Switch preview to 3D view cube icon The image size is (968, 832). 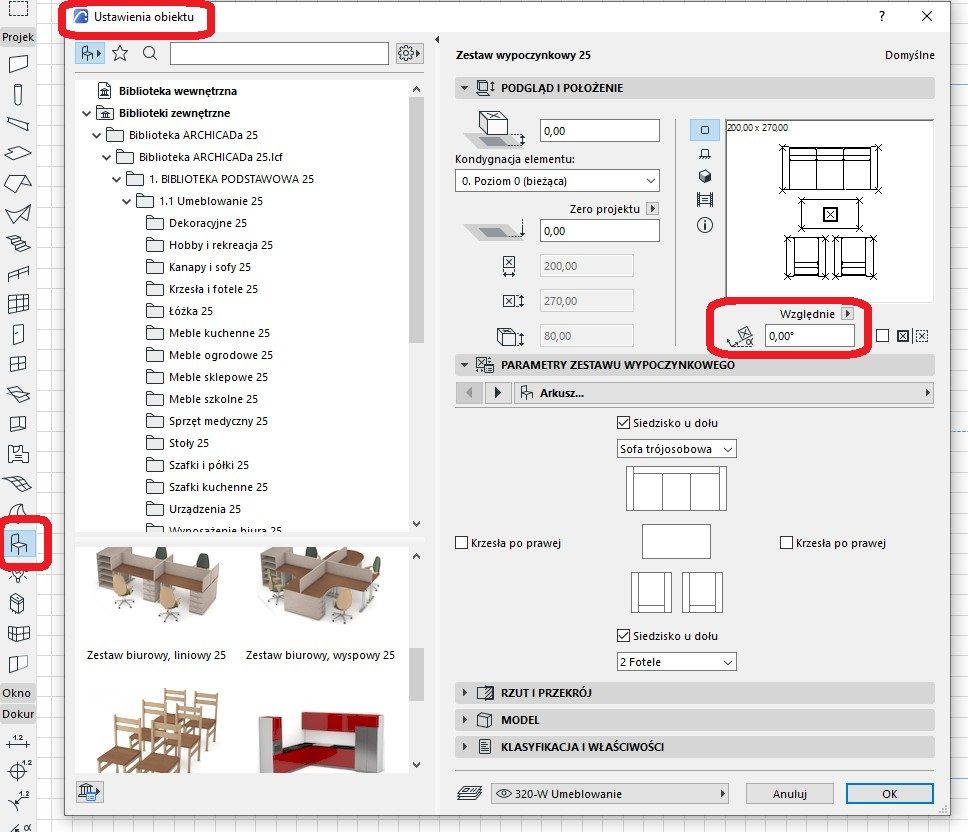[704, 175]
